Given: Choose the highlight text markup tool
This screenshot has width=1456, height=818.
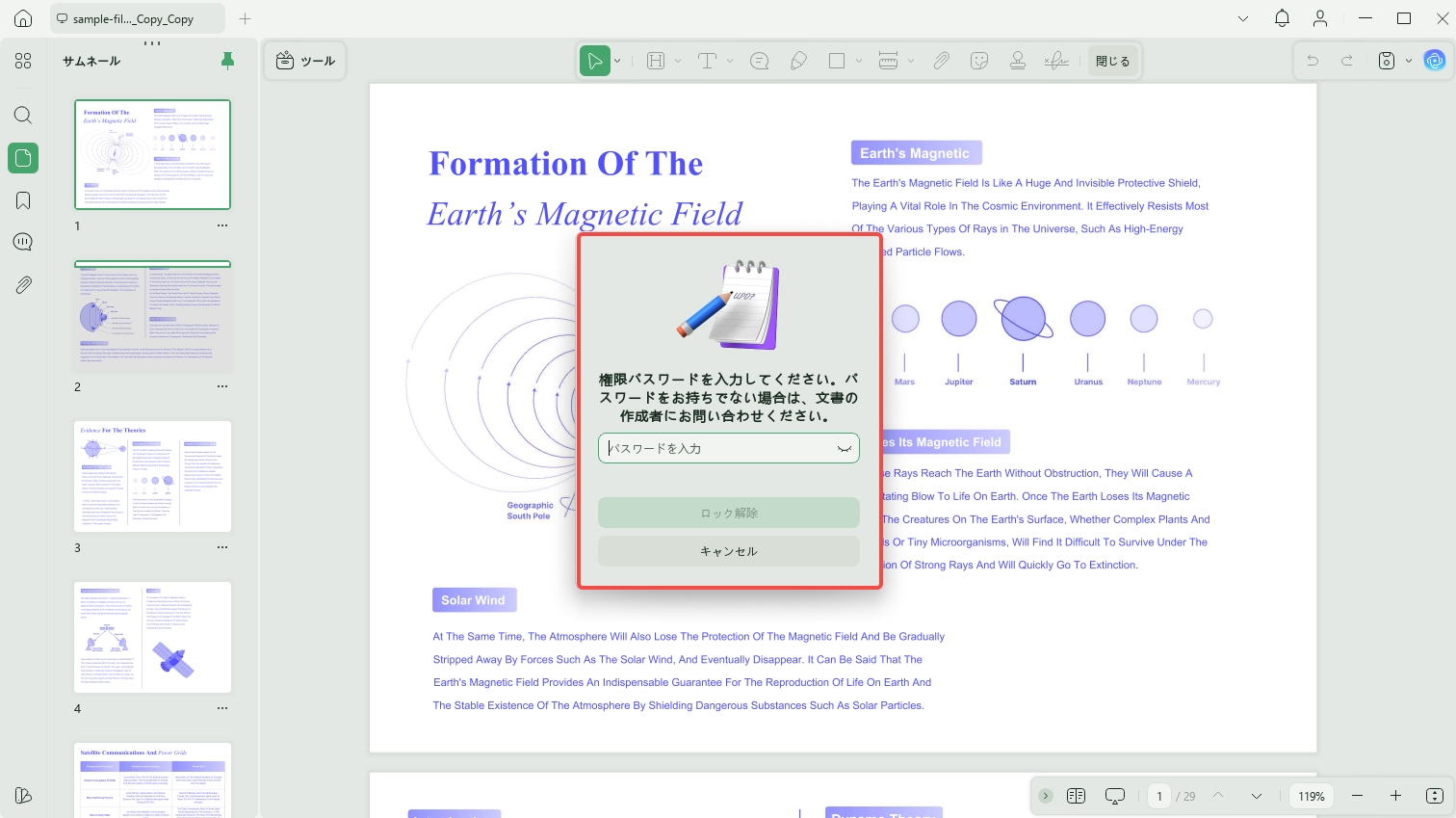Looking at the screenshot, I should click(x=656, y=61).
